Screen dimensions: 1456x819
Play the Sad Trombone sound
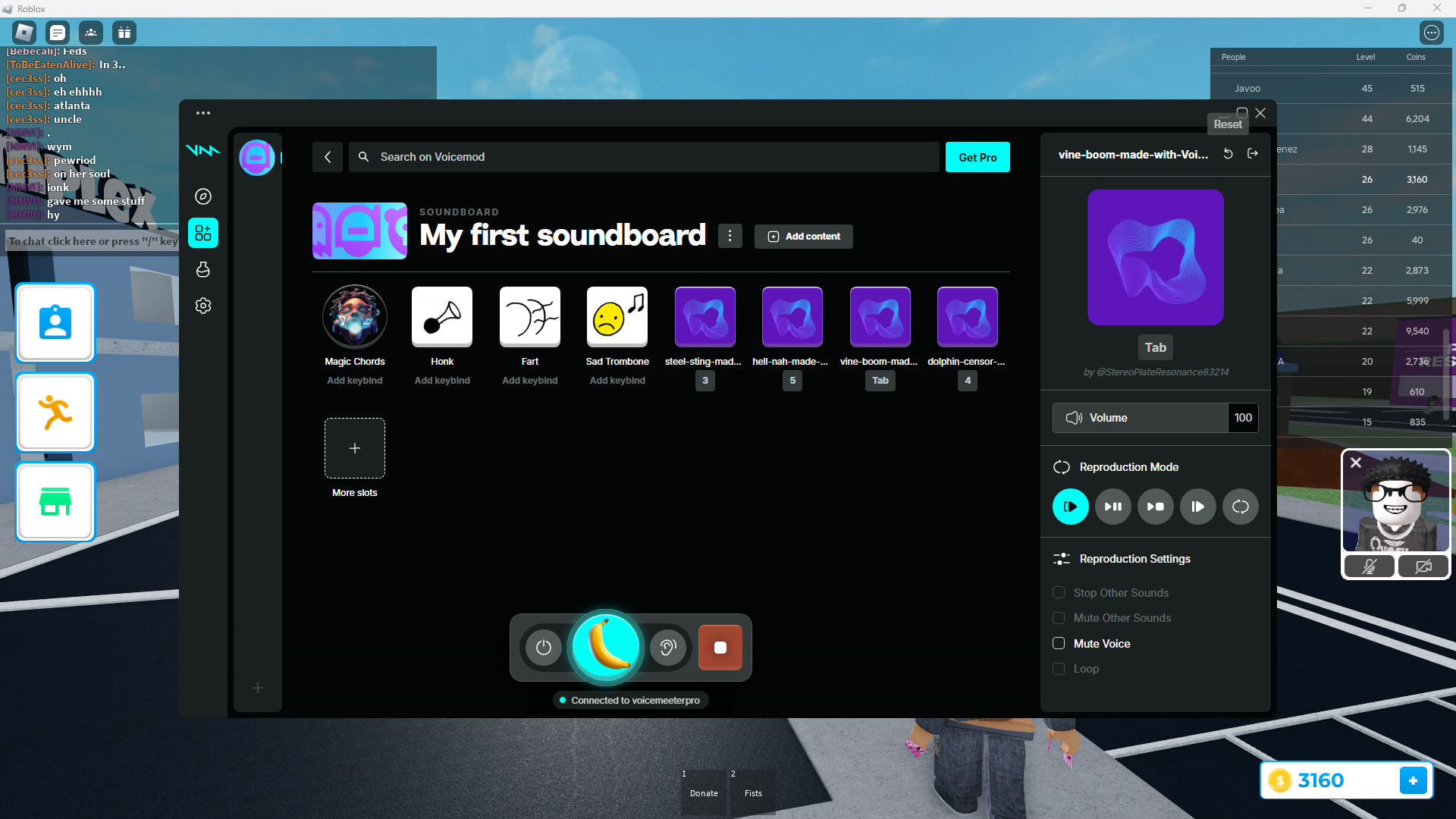617,317
